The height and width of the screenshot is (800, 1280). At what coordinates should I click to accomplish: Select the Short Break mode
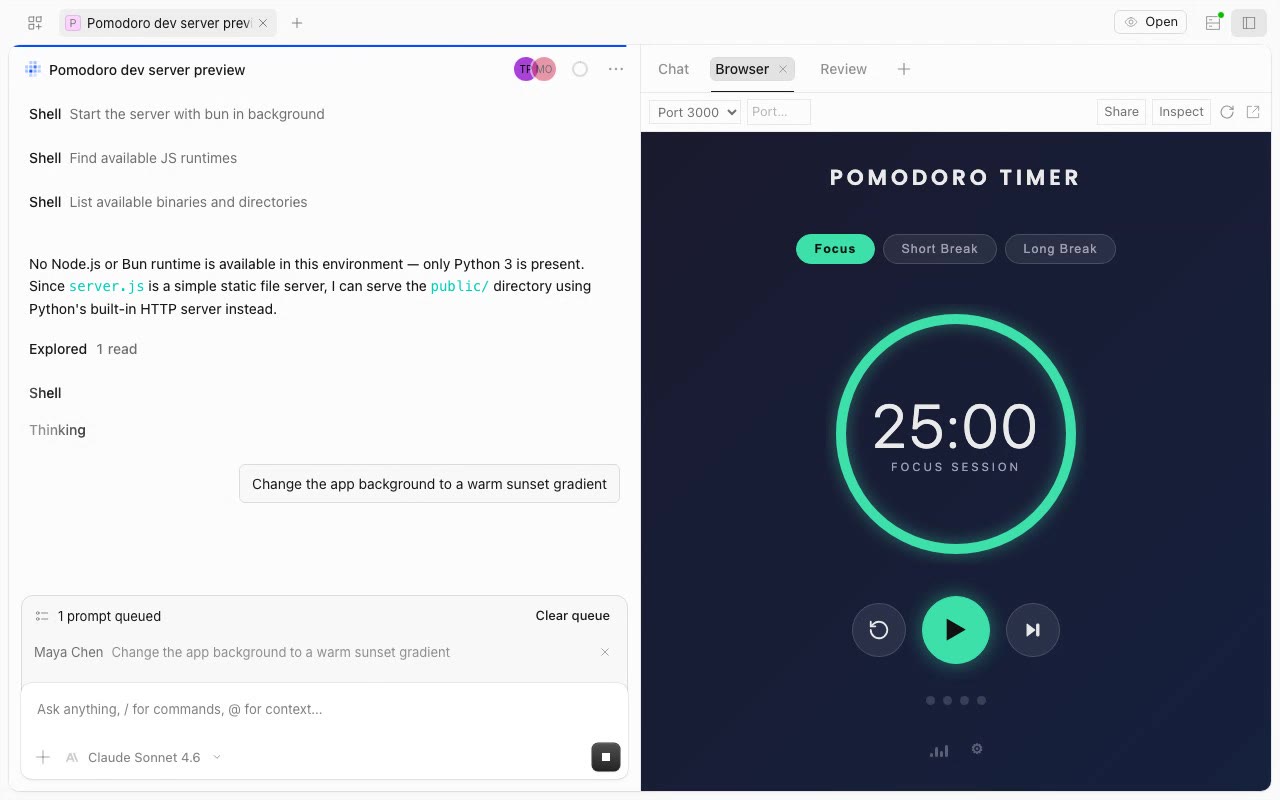pos(939,249)
